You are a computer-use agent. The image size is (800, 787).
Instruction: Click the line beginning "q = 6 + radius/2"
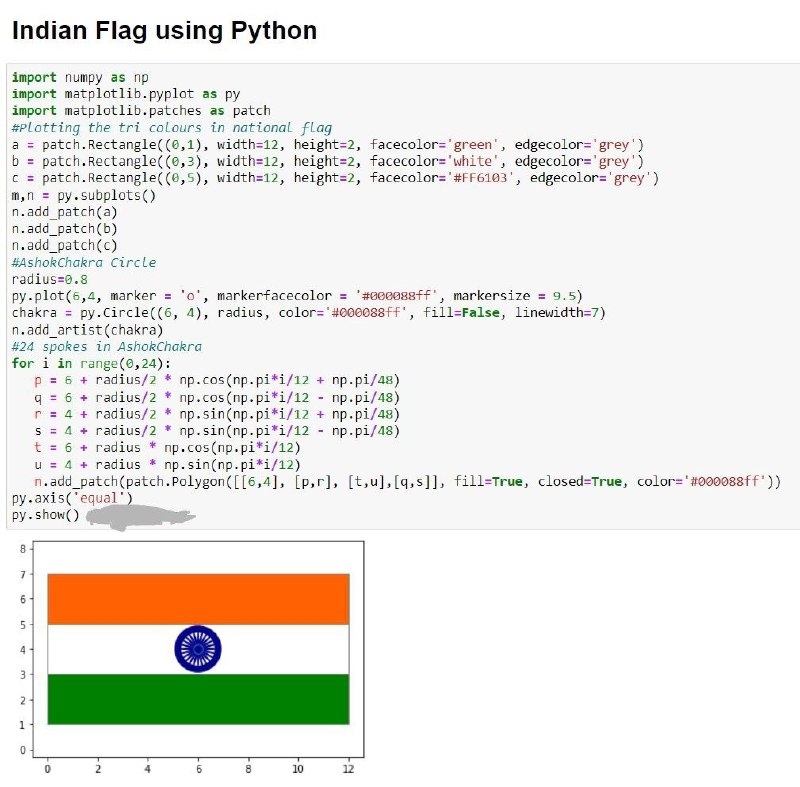point(217,397)
